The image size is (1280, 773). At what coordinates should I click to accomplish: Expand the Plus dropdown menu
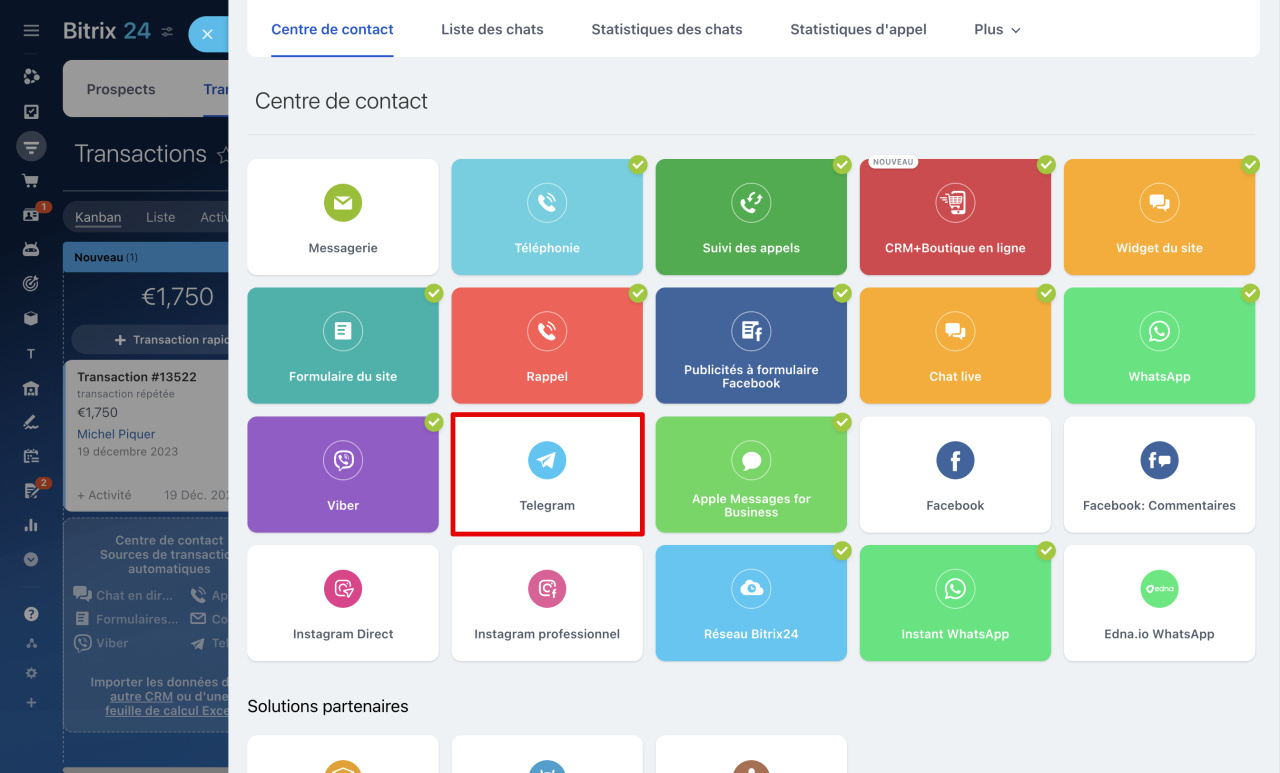[x=997, y=30]
